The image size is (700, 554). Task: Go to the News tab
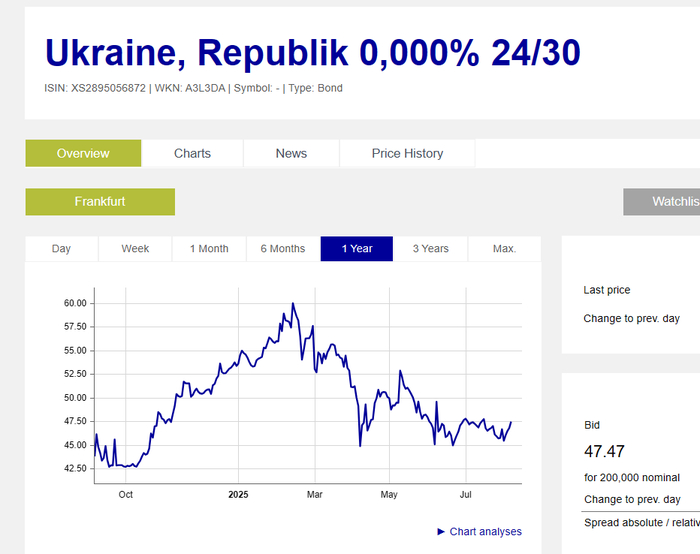click(x=291, y=153)
